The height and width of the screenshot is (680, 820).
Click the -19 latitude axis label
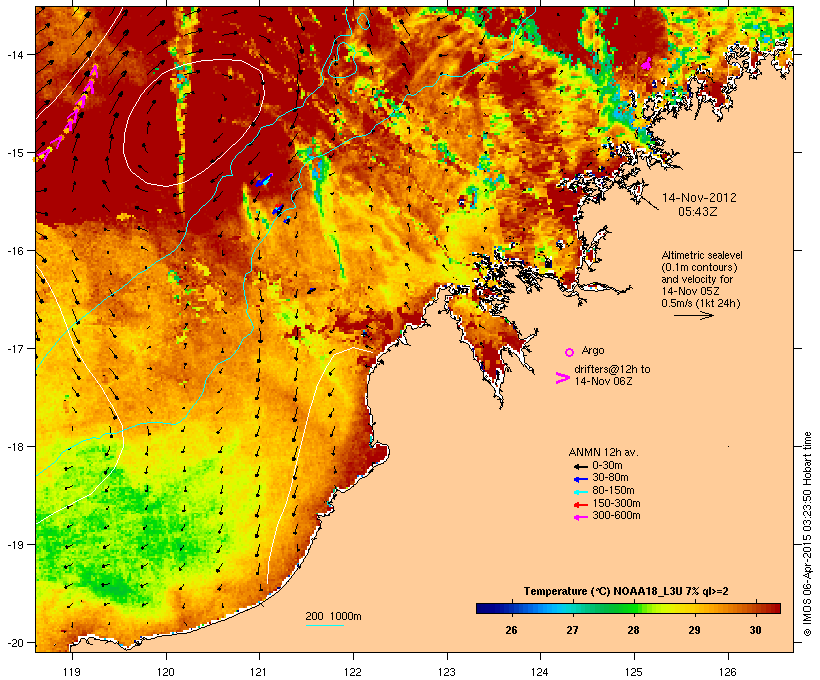pos(15,545)
